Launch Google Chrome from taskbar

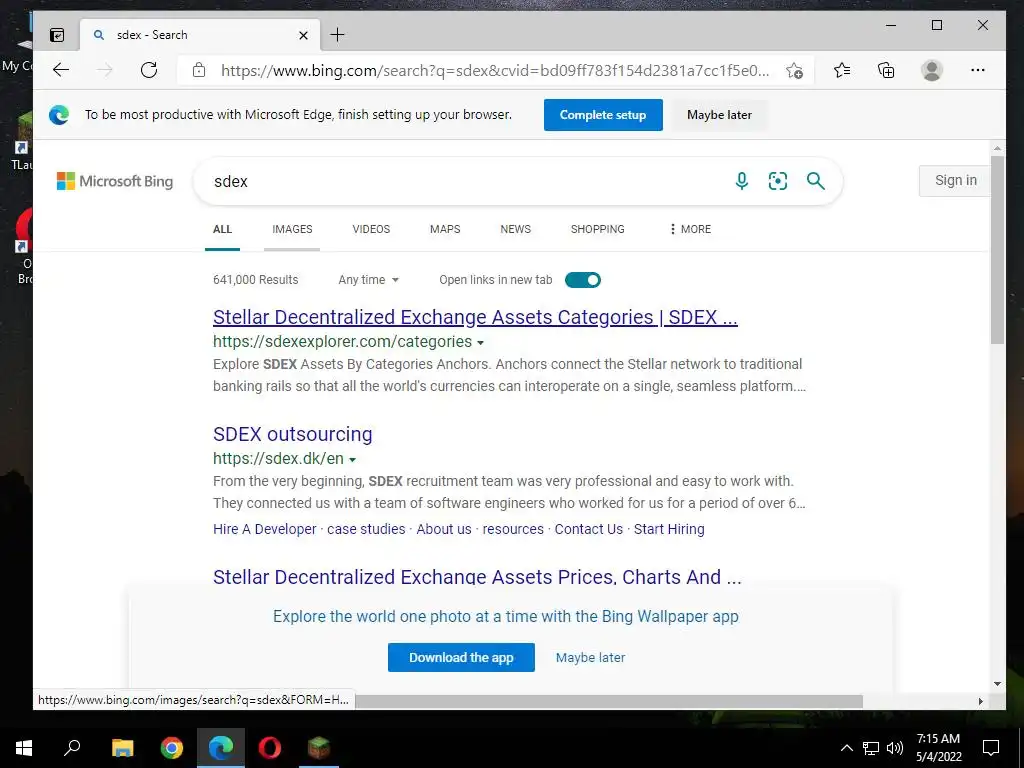(x=172, y=748)
